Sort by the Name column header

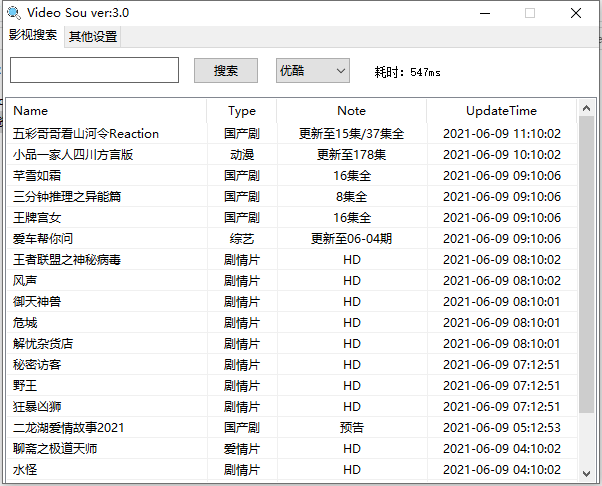[107, 111]
